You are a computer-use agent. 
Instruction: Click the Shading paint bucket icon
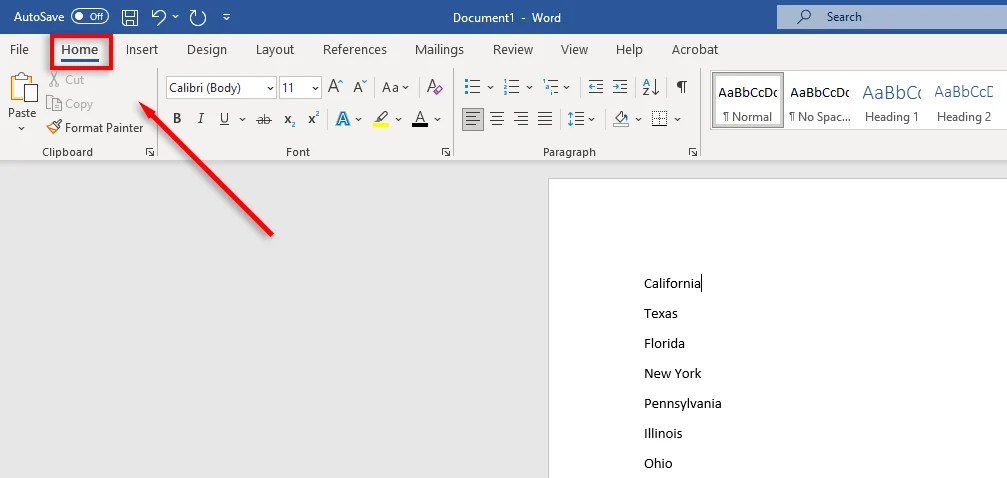pos(621,119)
